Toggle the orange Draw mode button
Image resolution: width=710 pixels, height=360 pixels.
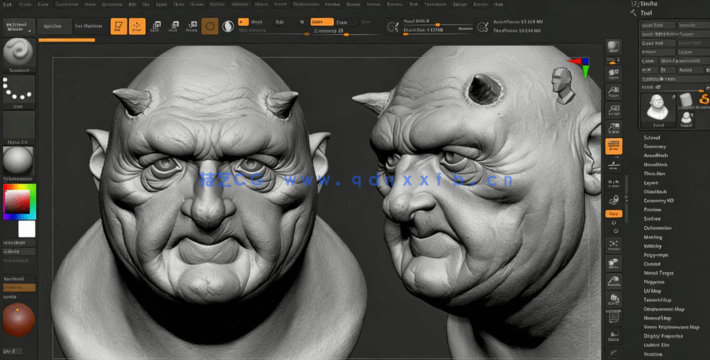(137, 26)
